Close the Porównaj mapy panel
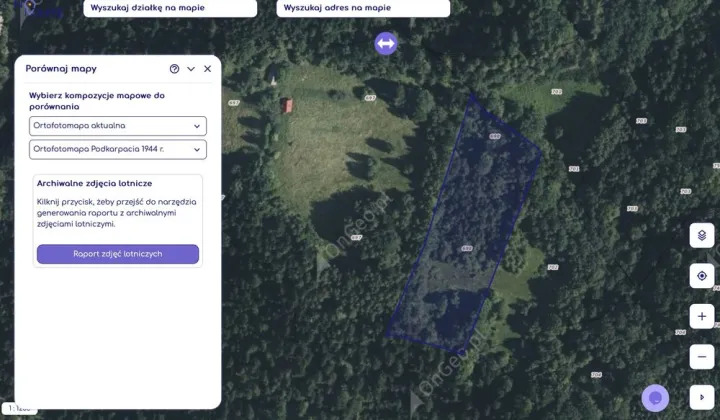 [208, 69]
